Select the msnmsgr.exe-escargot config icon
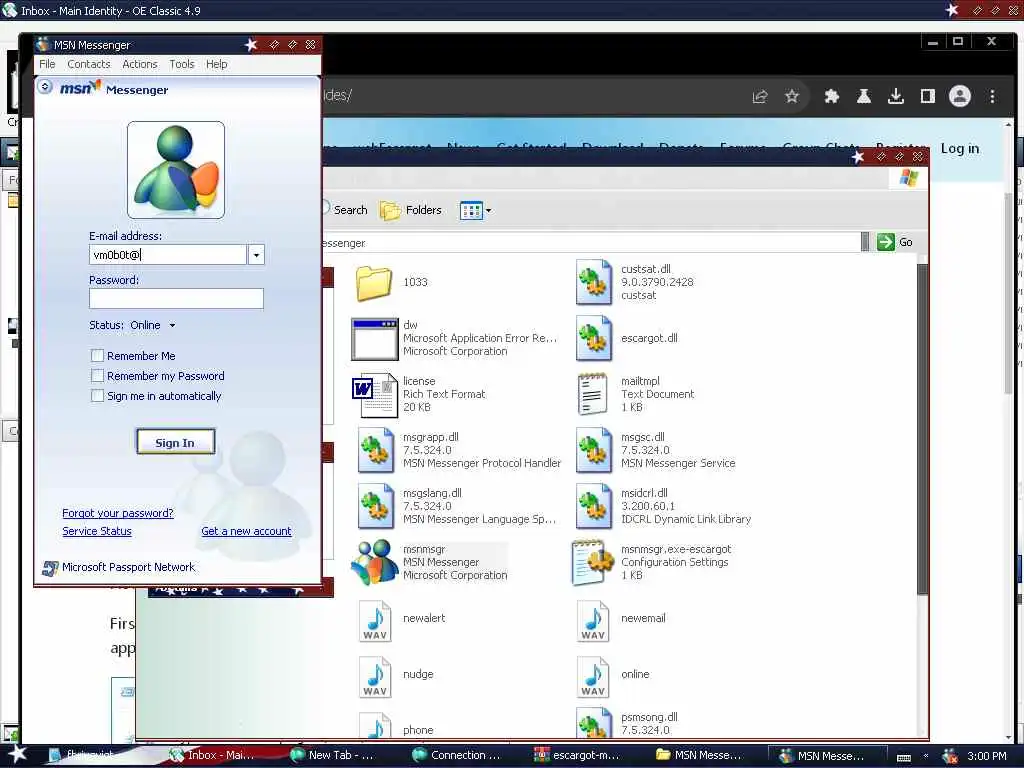Screen dimensions: 1024x768 tap(592, 562)
